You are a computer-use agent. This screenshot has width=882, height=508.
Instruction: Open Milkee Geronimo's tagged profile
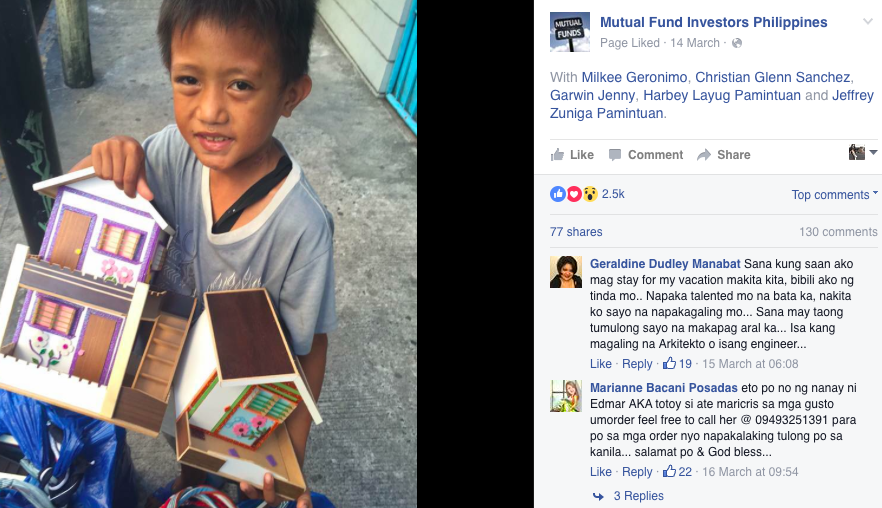634,78
